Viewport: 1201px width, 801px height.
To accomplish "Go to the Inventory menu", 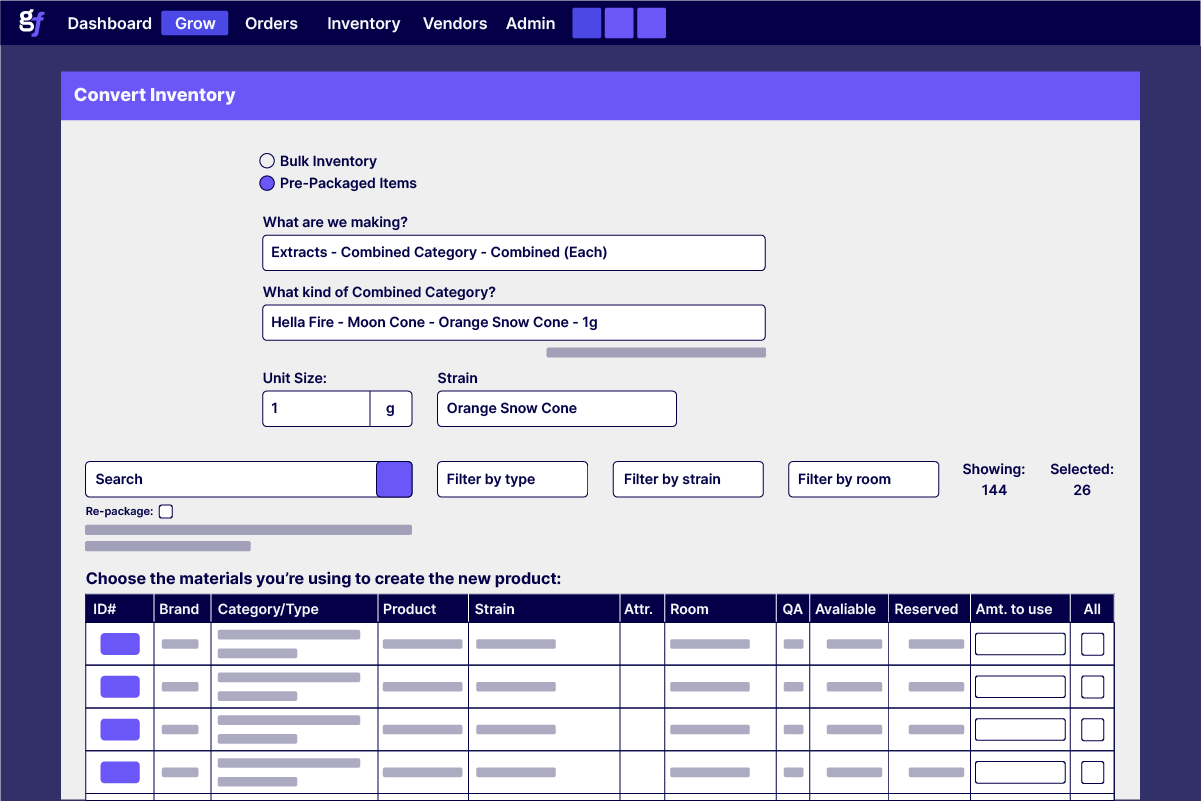I will tap(363, 23).
